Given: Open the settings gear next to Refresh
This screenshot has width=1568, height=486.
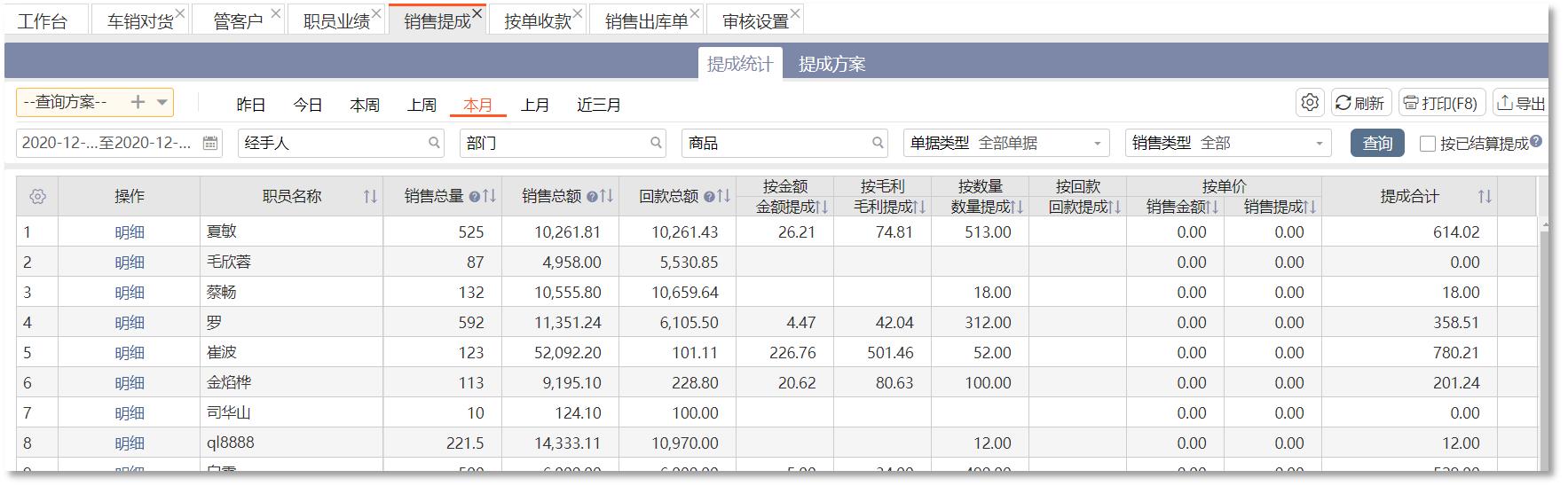Looking at the screenshot, I should (x=1310, y=103).
